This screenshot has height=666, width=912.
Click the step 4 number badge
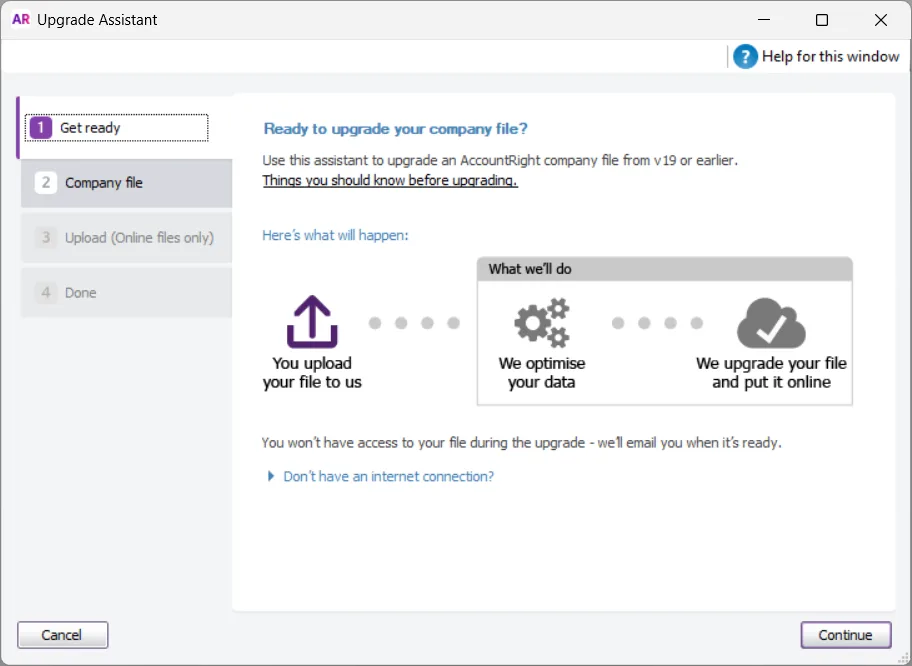[x=45, y=293]
